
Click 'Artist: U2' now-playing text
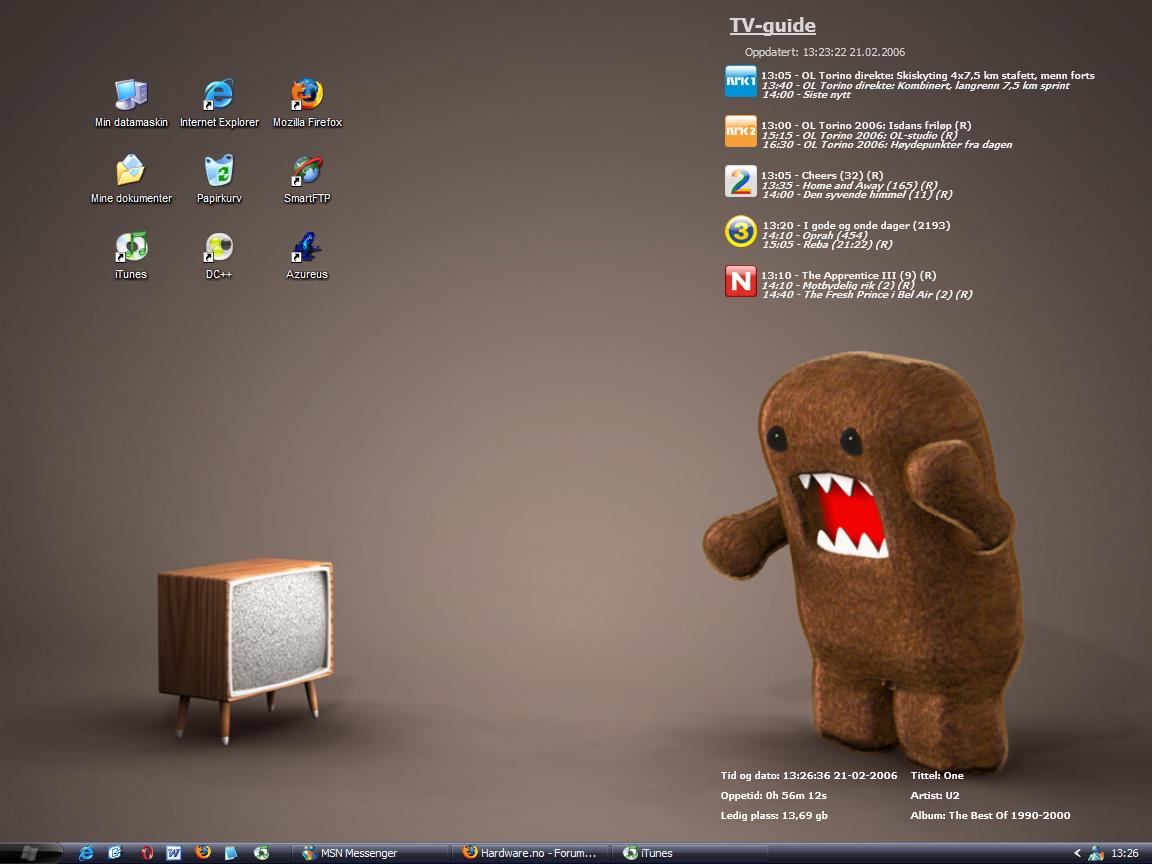tap(935, 795)
